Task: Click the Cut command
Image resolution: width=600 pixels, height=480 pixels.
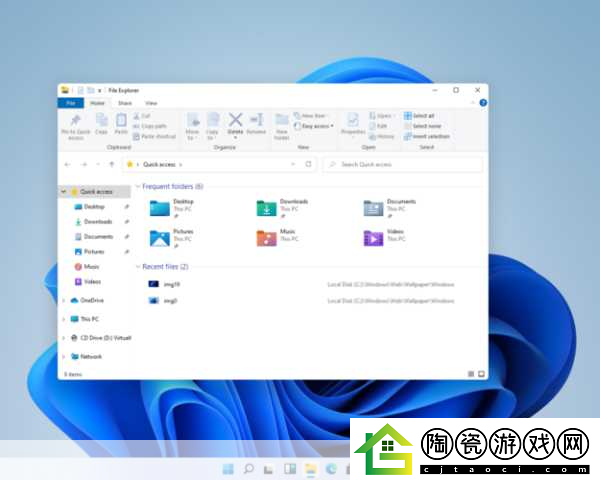Action: [142, 116]
